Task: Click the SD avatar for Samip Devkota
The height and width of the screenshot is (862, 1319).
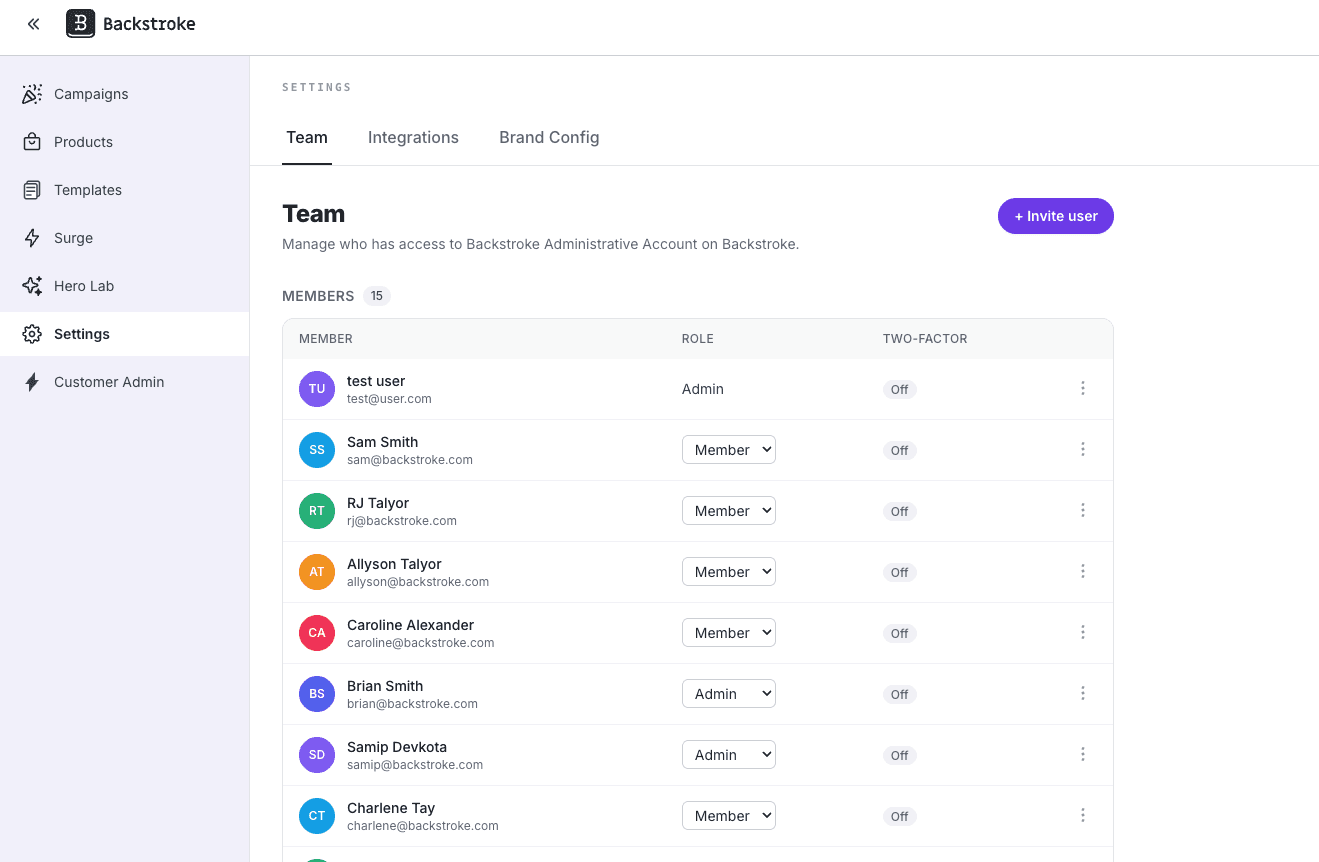Action: [x=317, y=755]
